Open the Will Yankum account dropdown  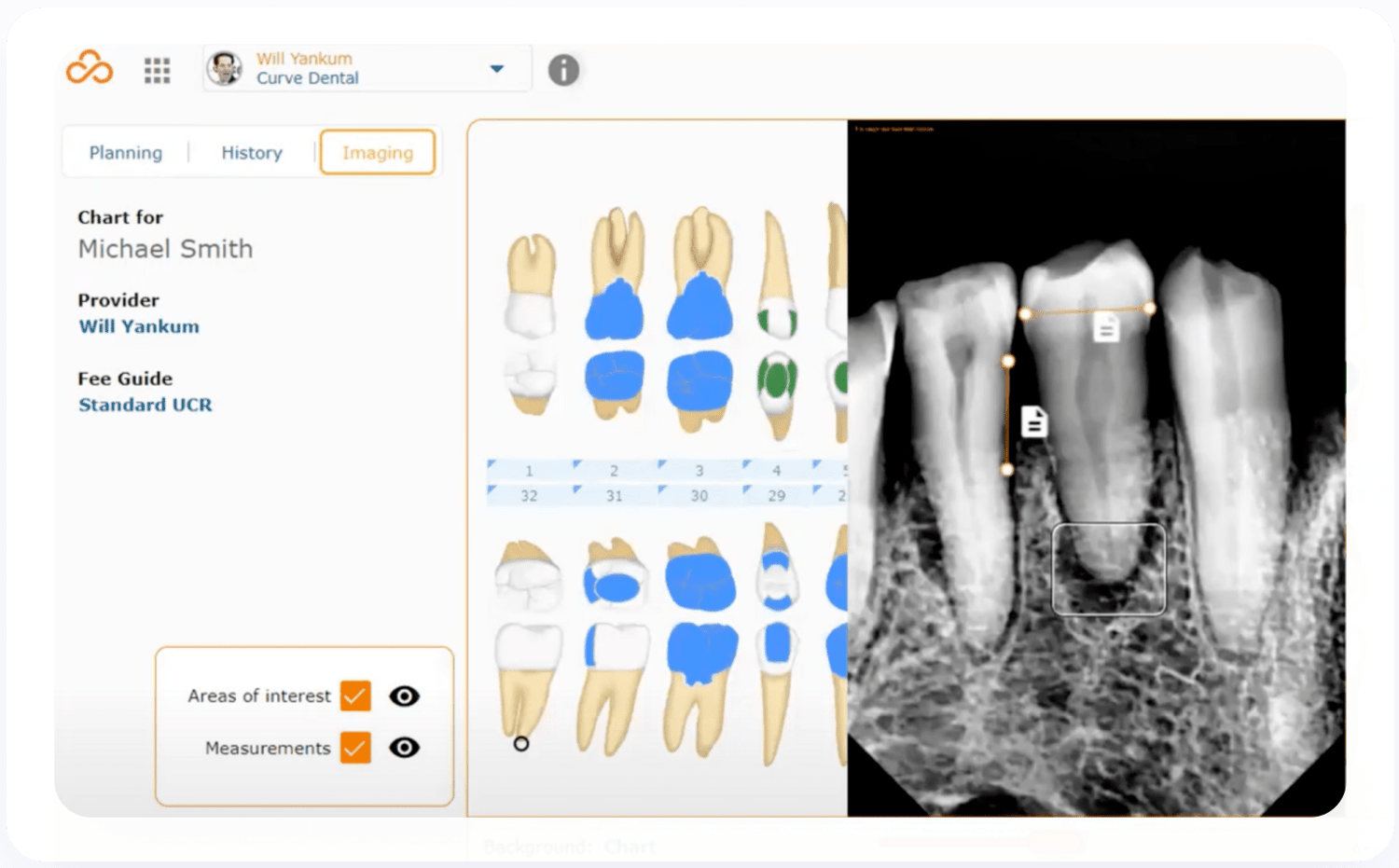coord(496,68)
